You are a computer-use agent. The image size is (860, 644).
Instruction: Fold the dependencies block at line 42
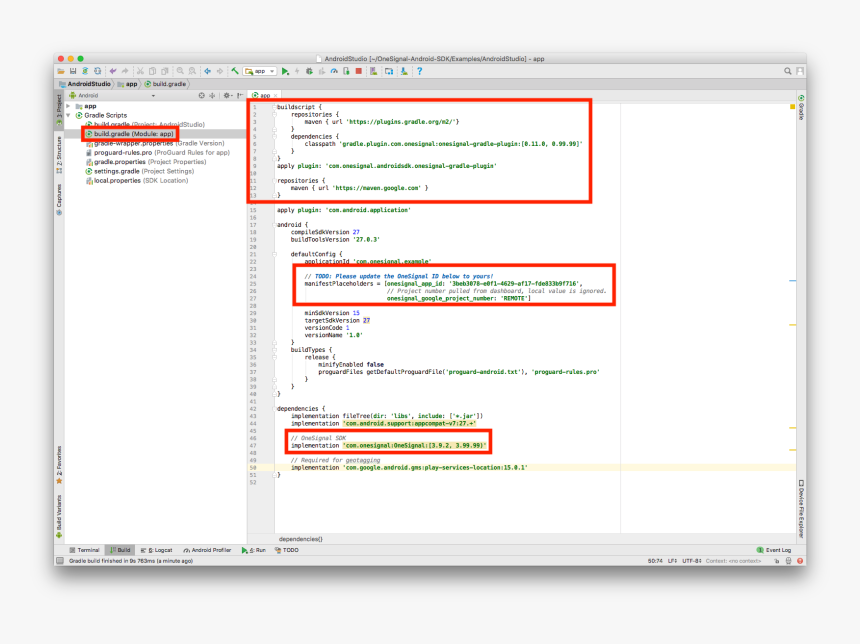[x=274, y=409]
